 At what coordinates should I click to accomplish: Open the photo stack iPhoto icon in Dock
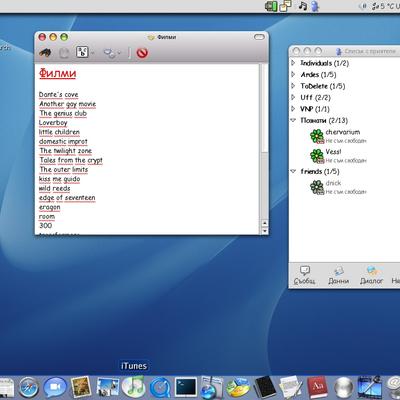click(x=108, y=388)
